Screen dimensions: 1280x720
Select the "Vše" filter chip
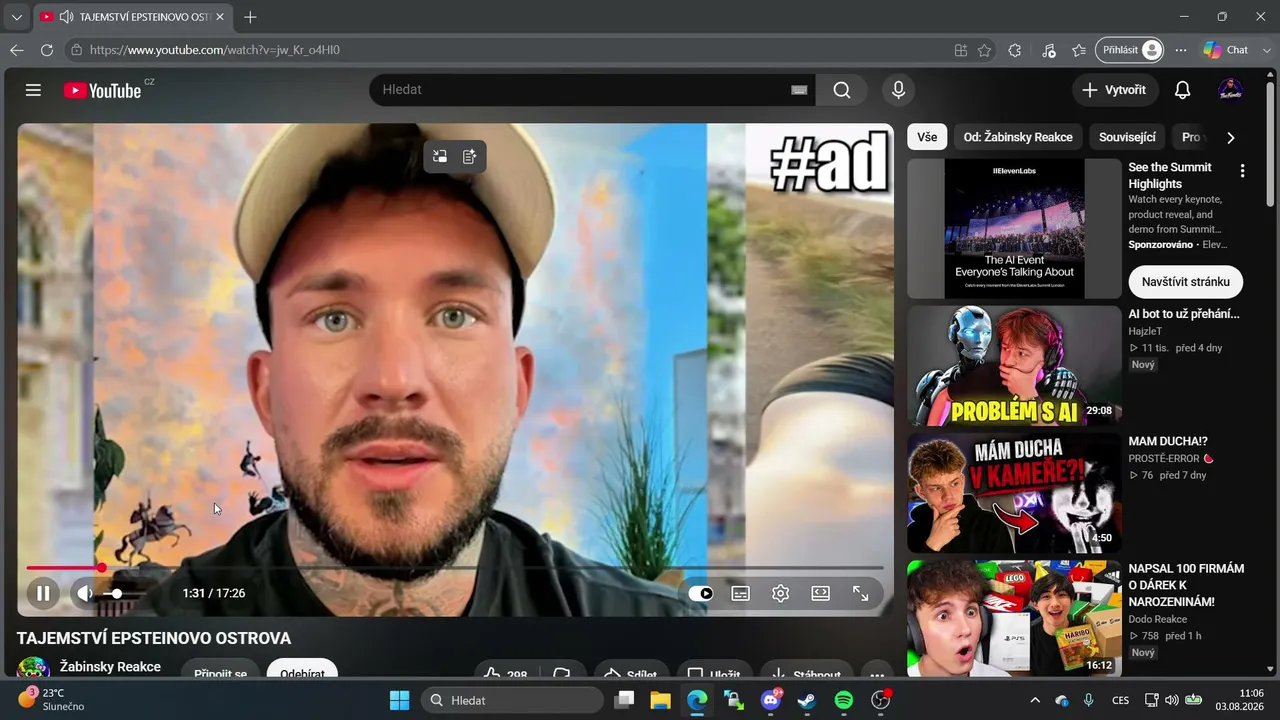click(x=927, y=137)
